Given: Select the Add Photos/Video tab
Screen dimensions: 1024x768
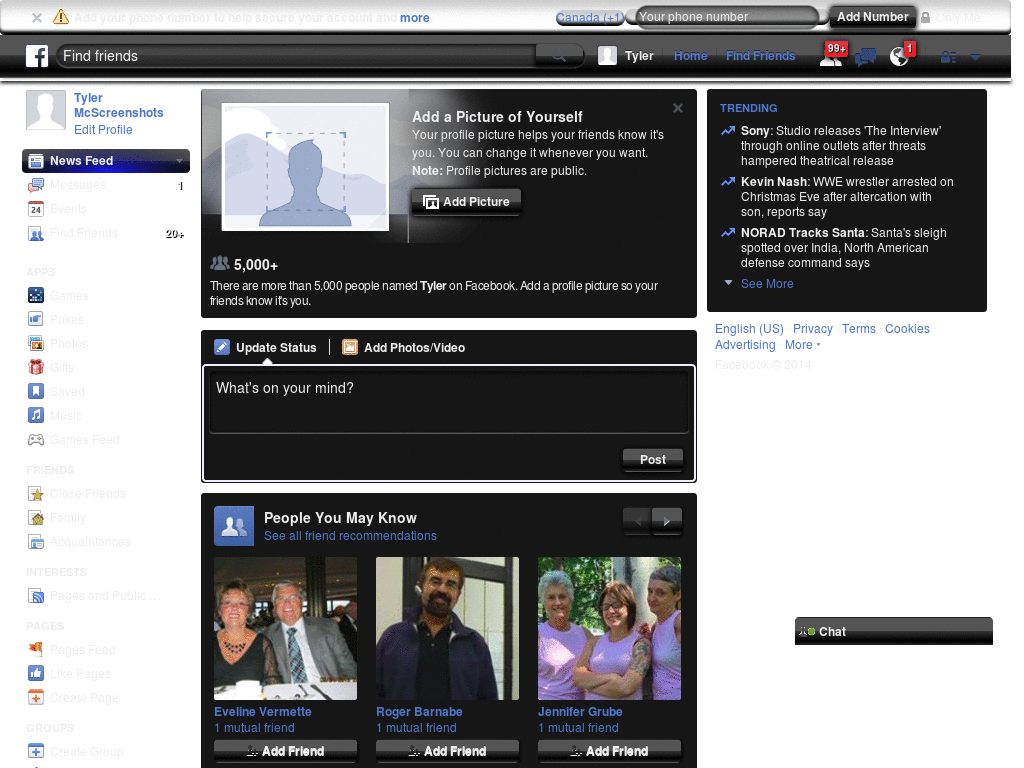Looking at the screenshot, I should click(404, 347).
